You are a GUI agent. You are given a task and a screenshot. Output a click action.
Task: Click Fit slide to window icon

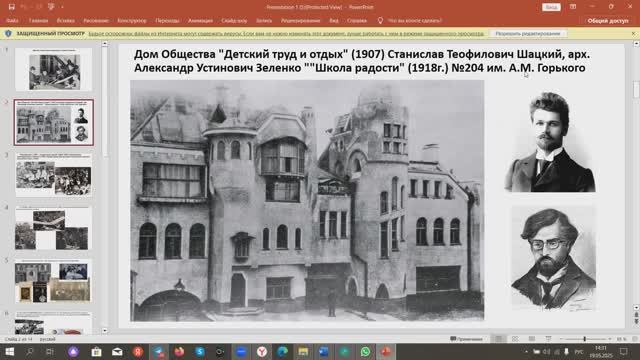point(635,339)
